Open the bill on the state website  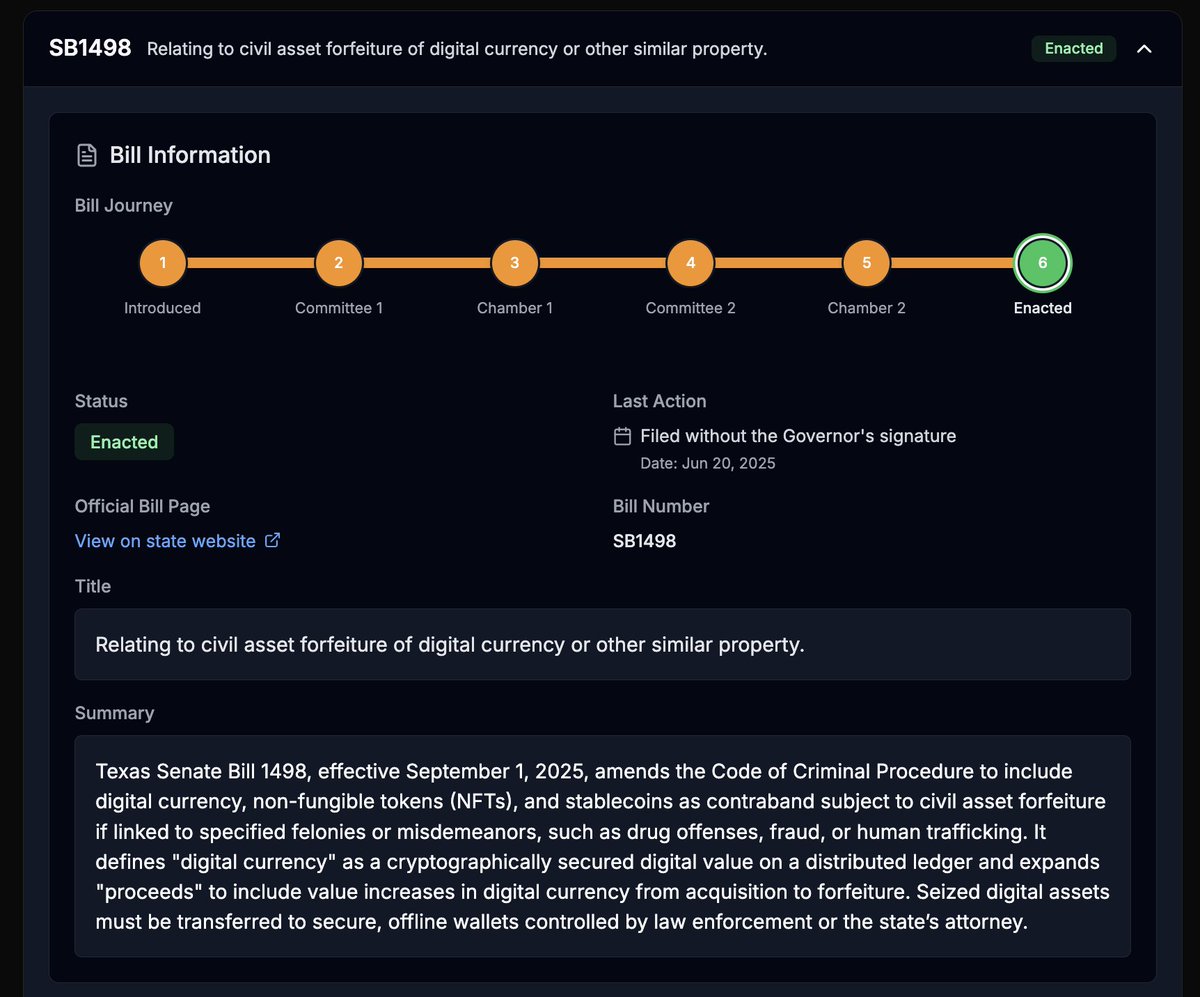166,540
